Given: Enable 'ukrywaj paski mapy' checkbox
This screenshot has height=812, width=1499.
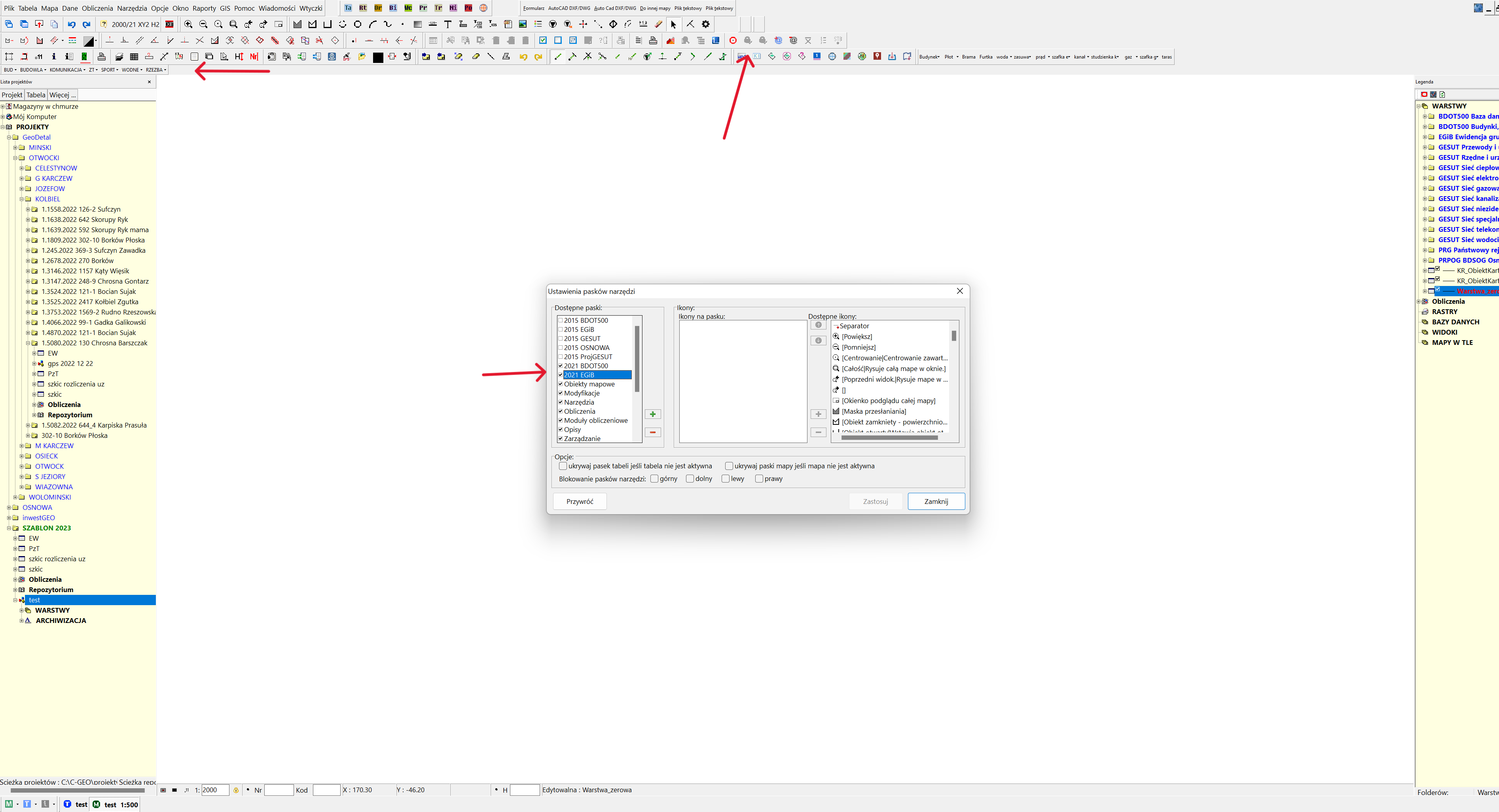Looking at the screenshot, I should tap(729, 466).
